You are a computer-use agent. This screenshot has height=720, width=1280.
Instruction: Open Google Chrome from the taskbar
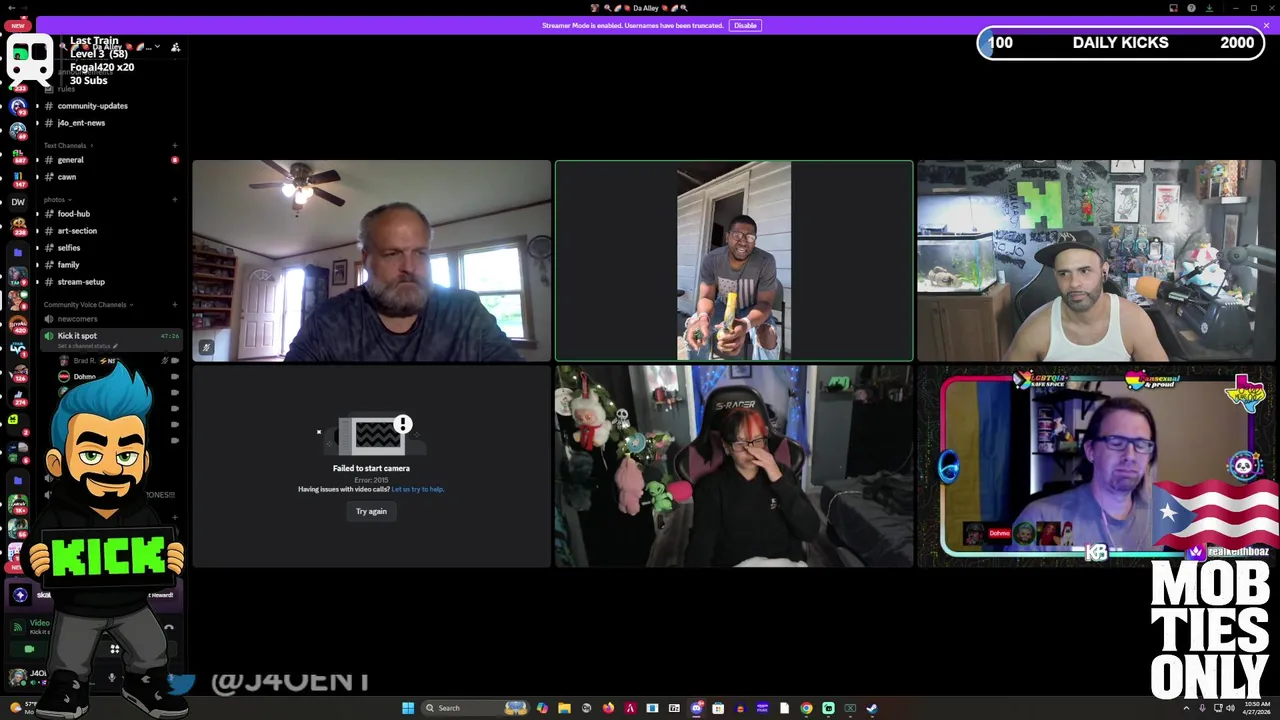[x=806, y=708]
